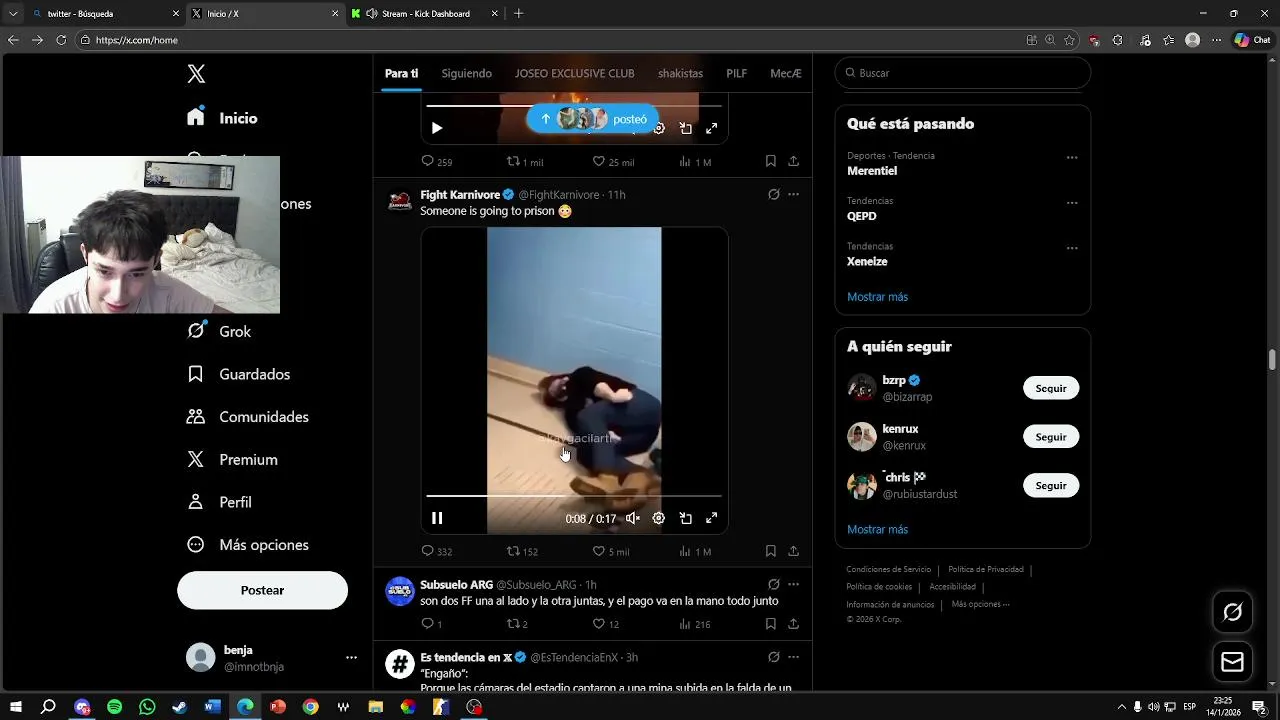
Task: Expand Más opciones menu
Action: [x=247, y=545]
